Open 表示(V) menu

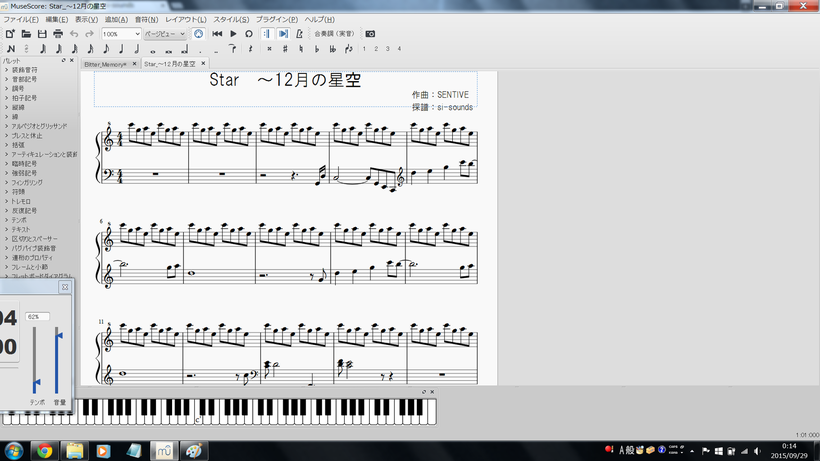point(86,19)
